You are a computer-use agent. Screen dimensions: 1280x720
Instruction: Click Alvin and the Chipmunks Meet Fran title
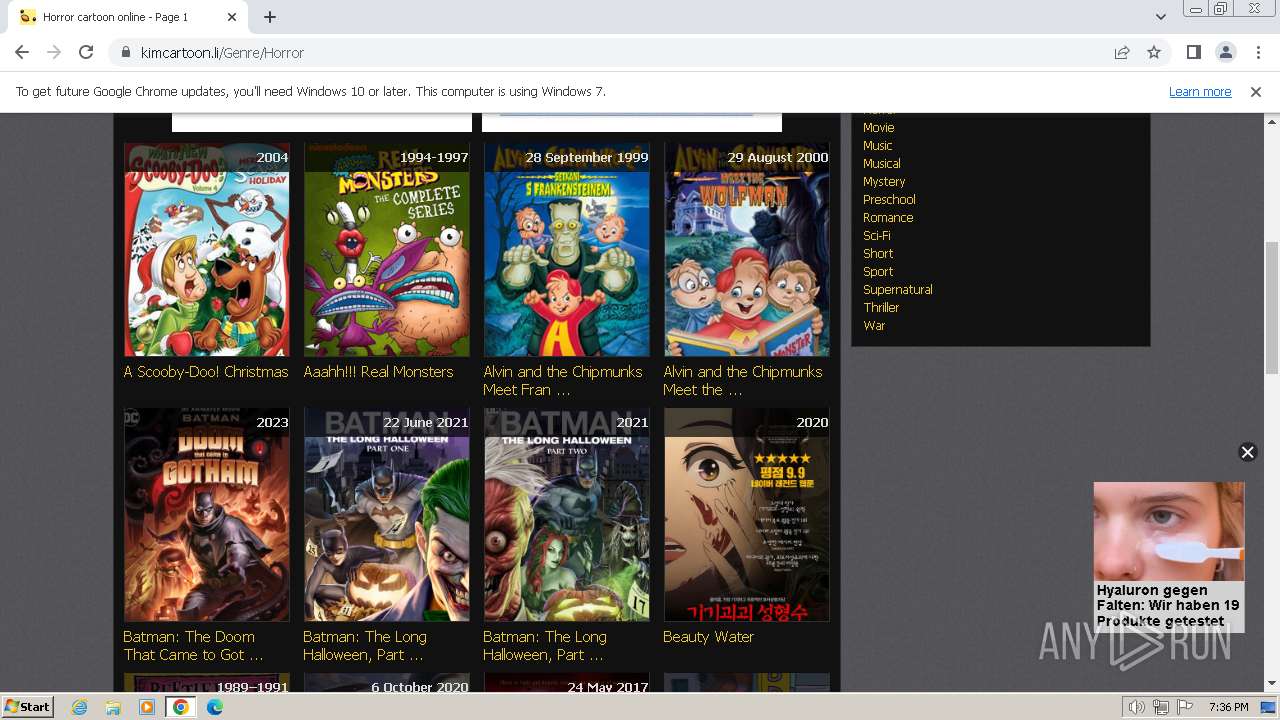(x=563, y=380)
